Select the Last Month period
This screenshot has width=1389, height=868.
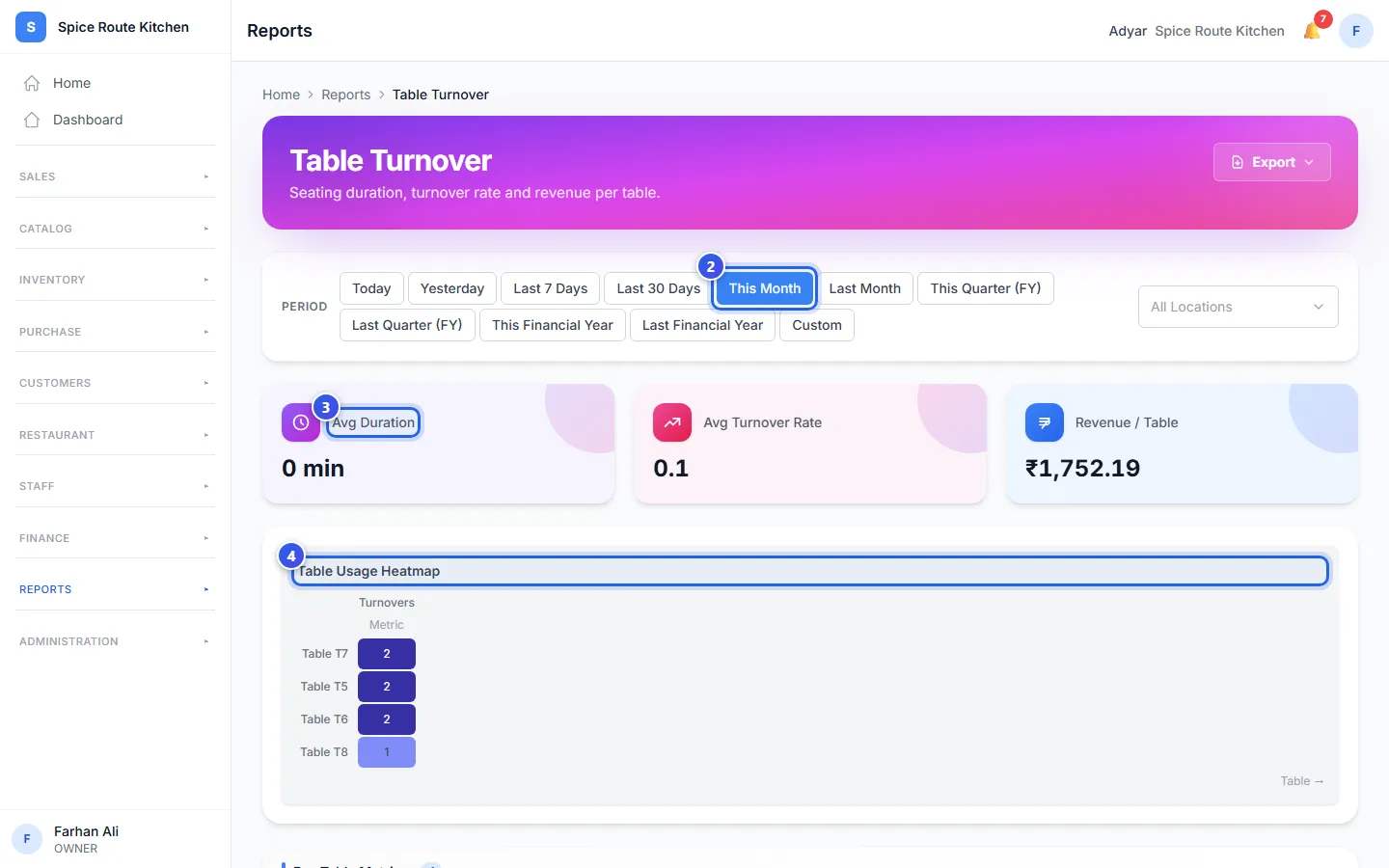(864, 288)
